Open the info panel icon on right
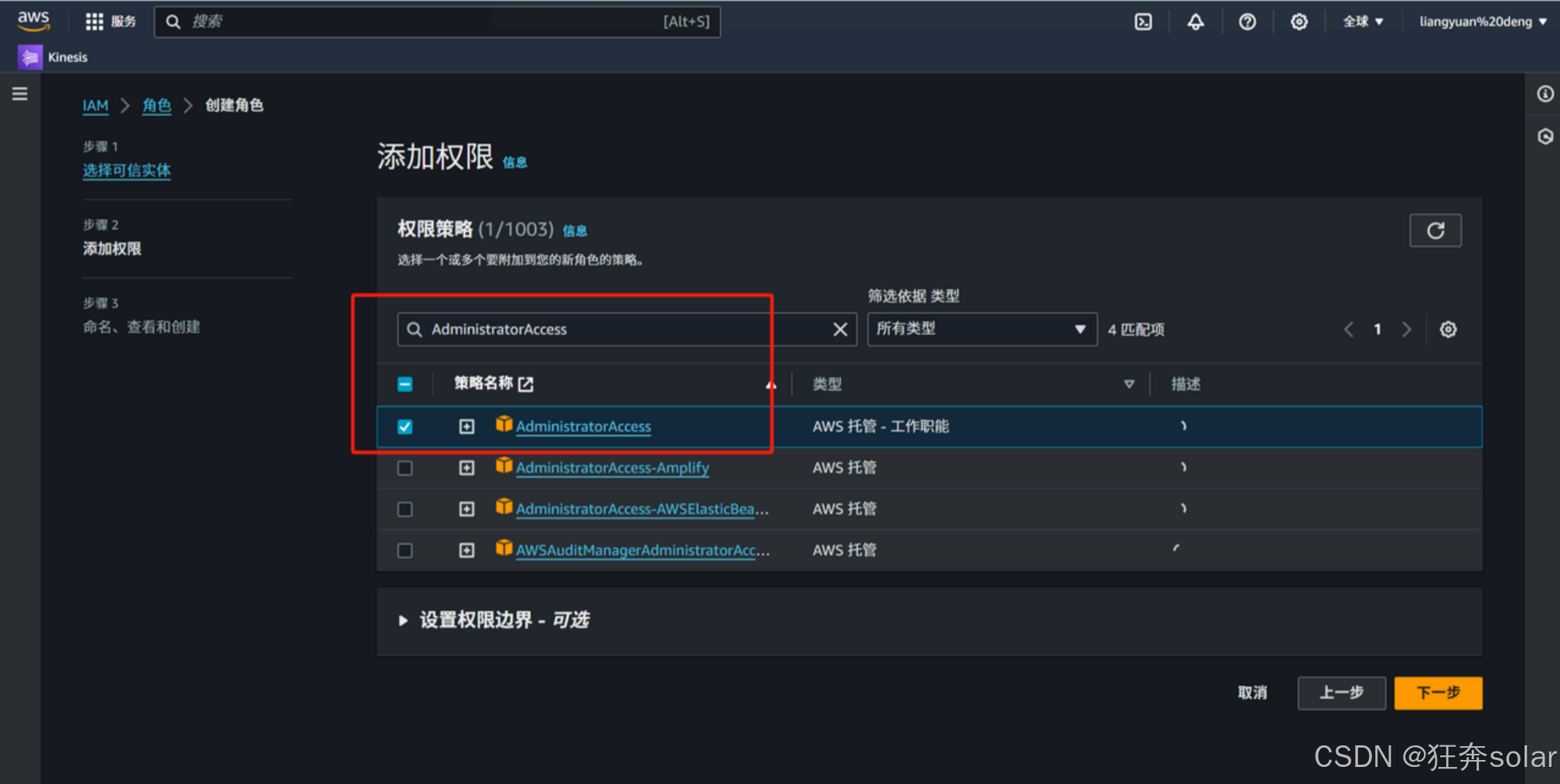Viewport: 1560px width, 784px height. point(1545,94)
